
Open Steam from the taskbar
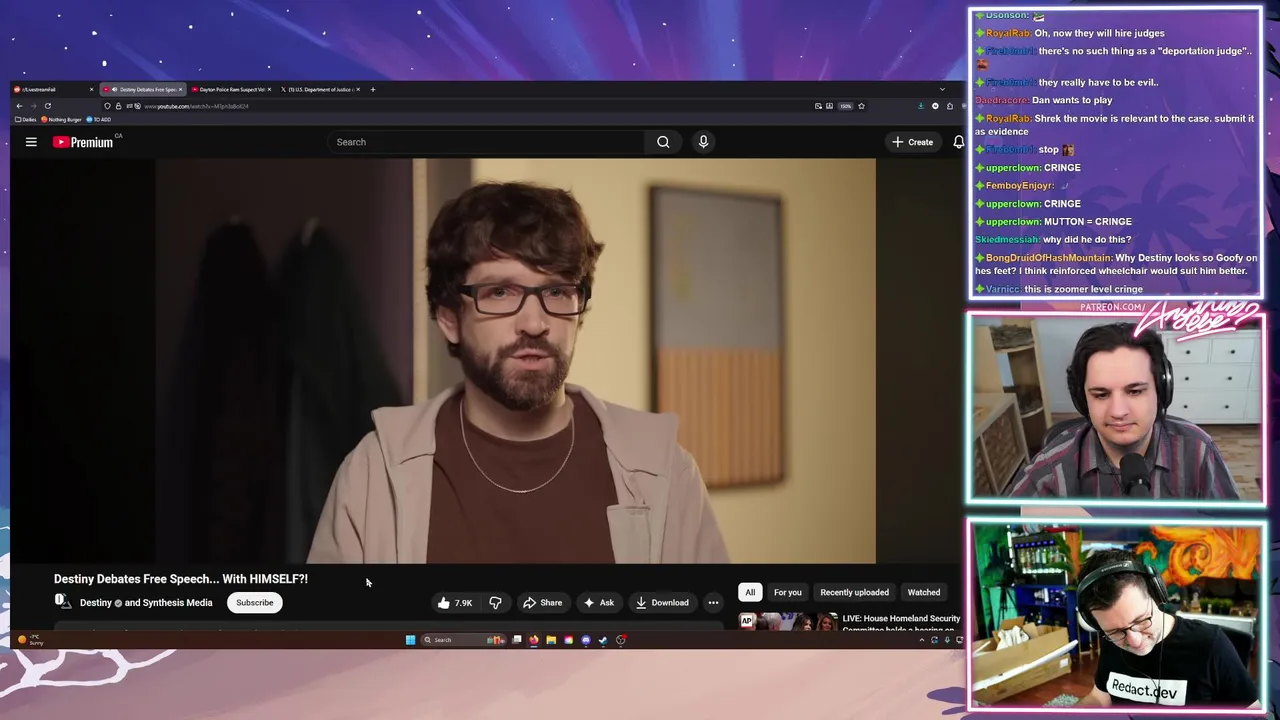tap(603, 640)
